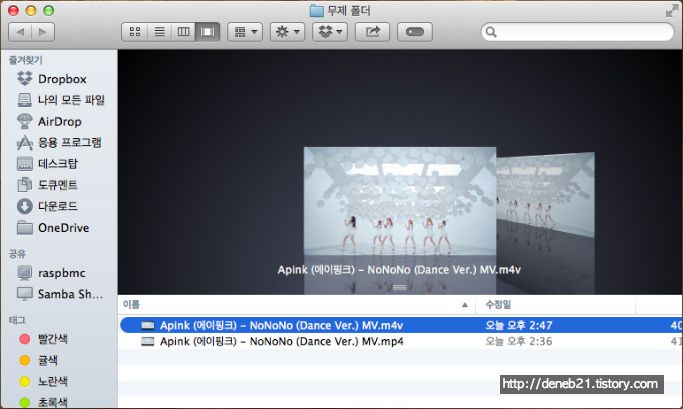
Task: Open OneDrive folder in the sidebar
Action: [53, 227]
